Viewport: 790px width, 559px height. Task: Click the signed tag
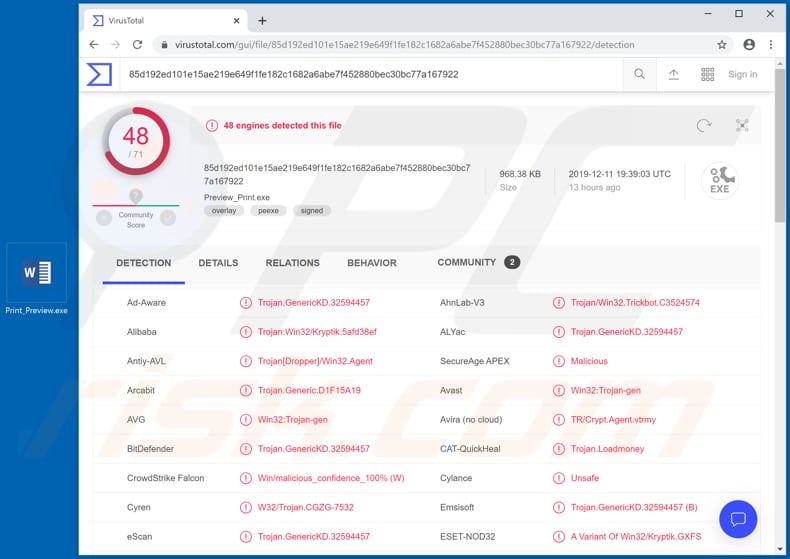(x=312, y=211)
